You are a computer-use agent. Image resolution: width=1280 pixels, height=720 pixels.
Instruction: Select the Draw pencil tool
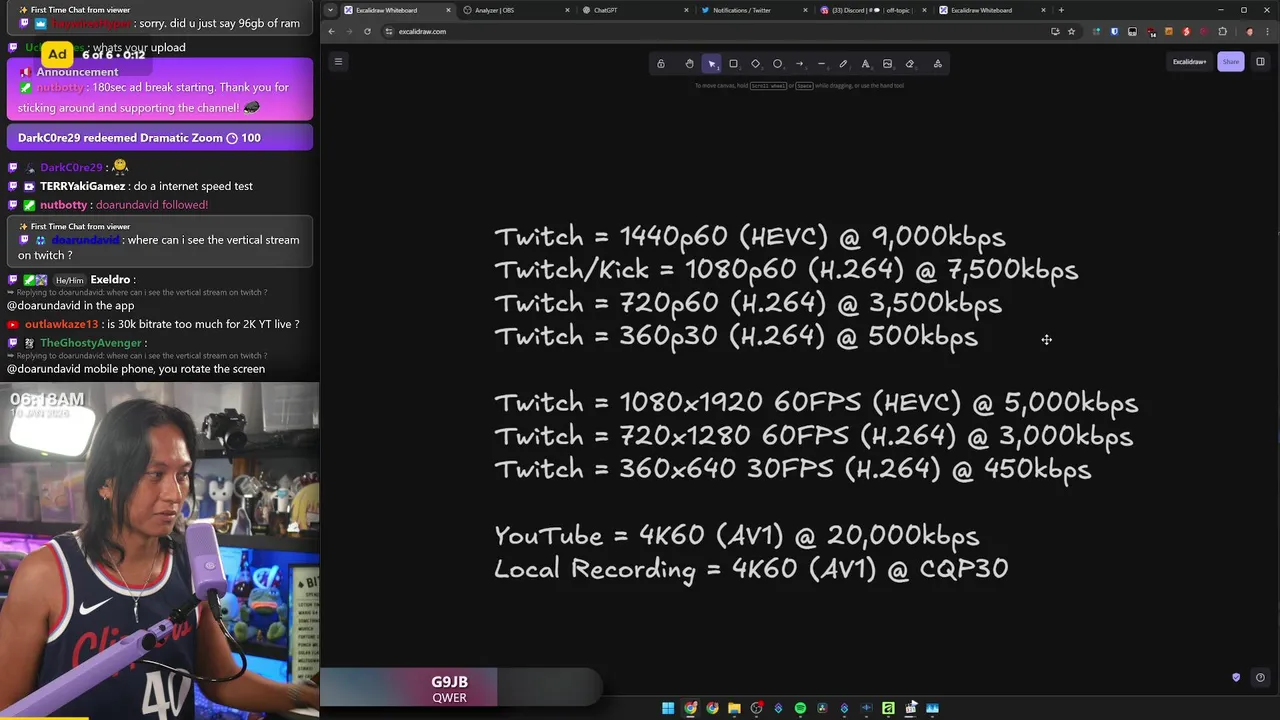tap(843, 63)
